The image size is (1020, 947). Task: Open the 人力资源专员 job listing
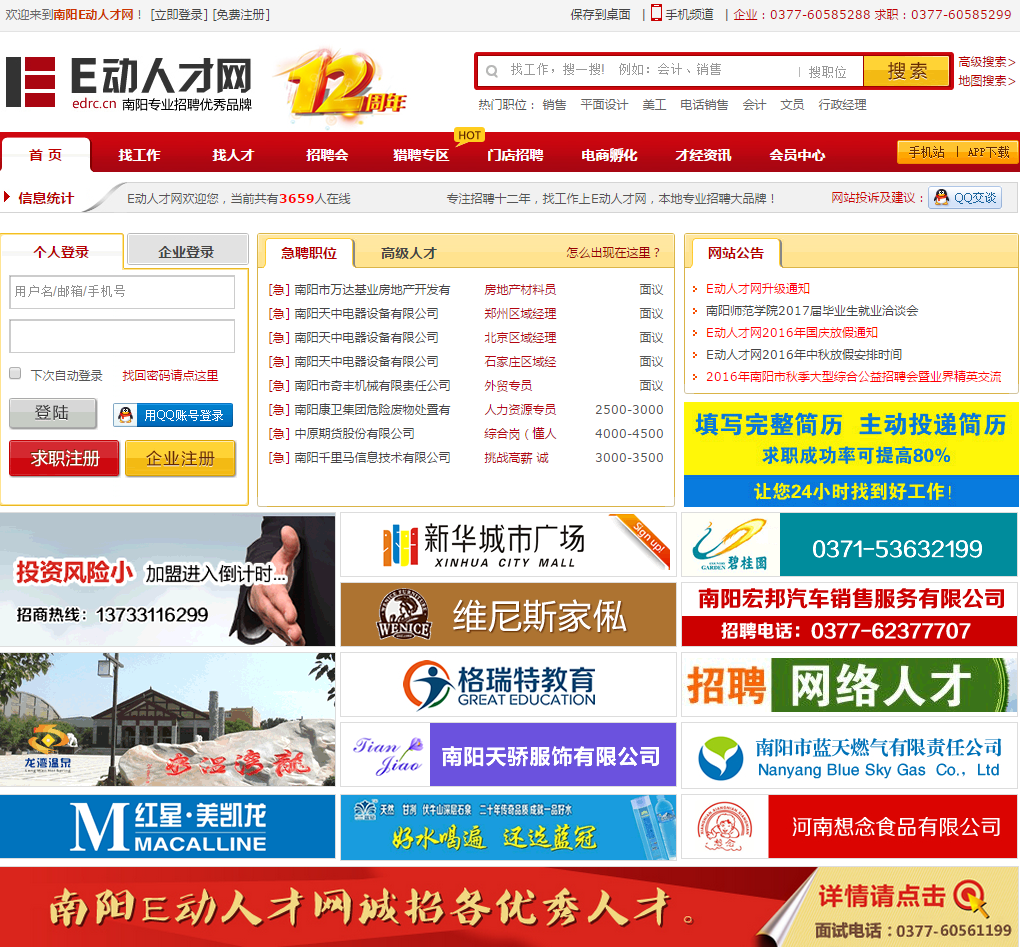point(520,410)
